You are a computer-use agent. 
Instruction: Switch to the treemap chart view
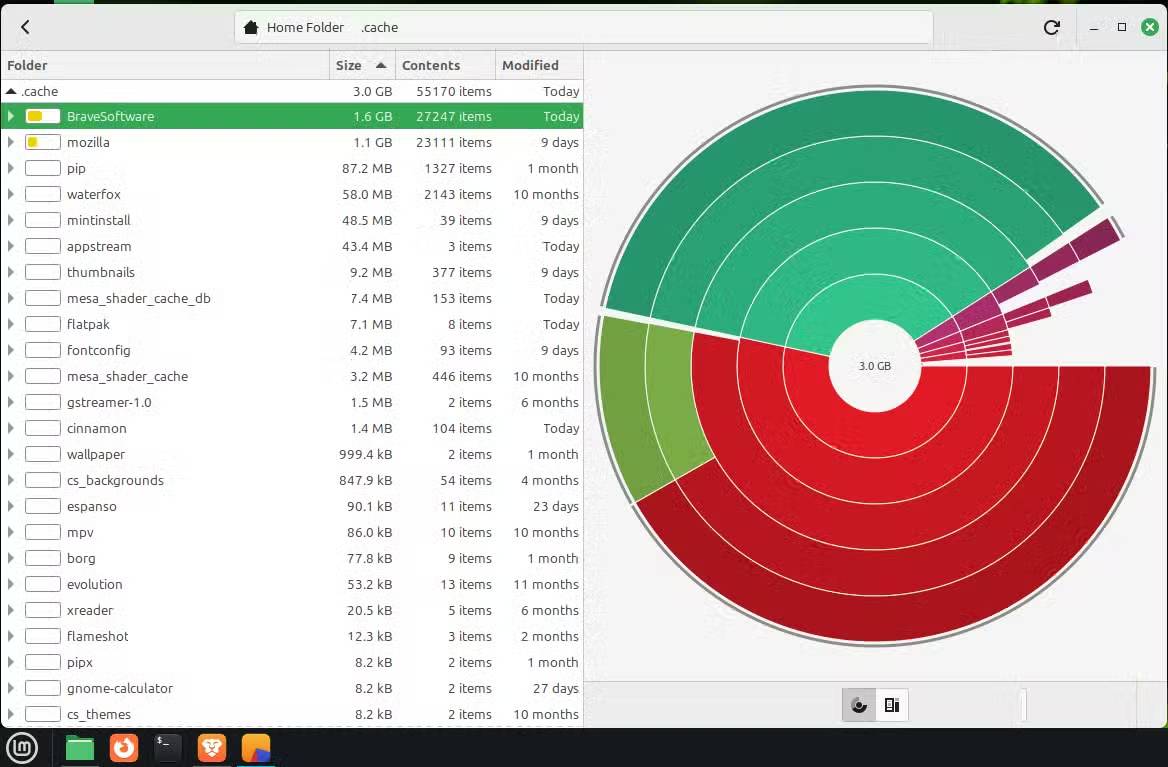coord(891,705)
